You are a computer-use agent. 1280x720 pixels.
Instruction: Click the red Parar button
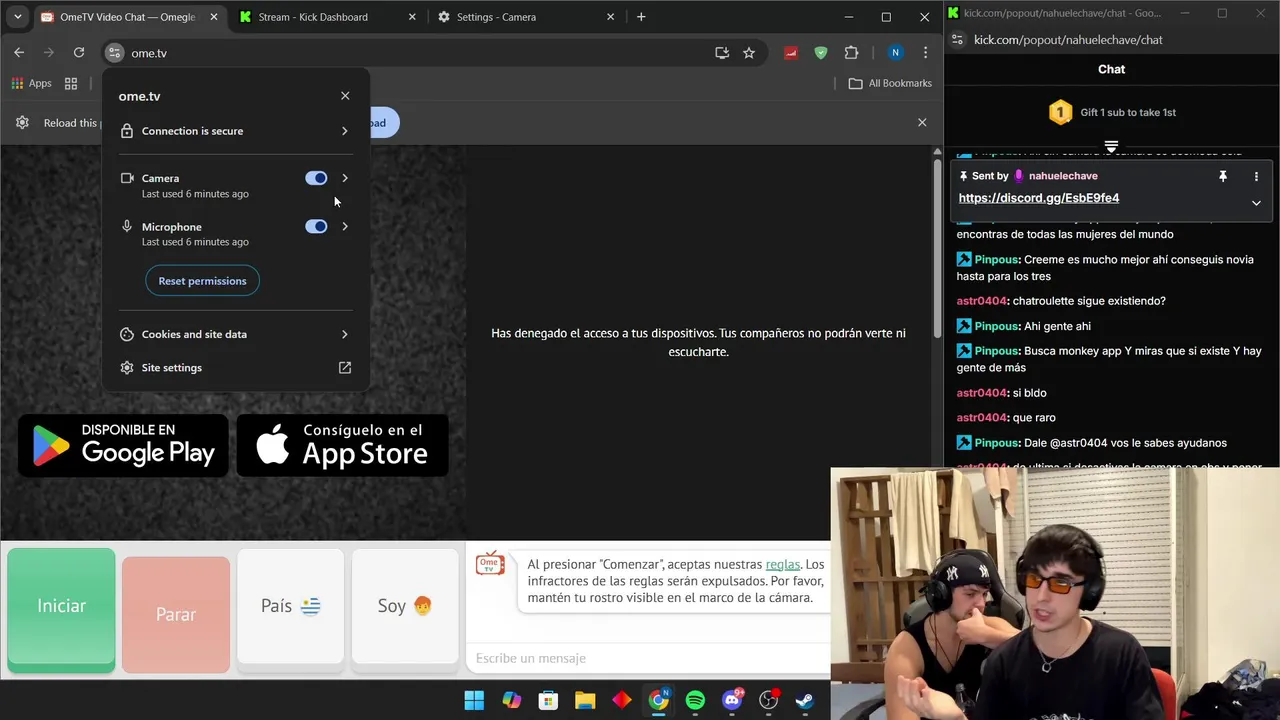pyautogui.click(x=176, y=614)
